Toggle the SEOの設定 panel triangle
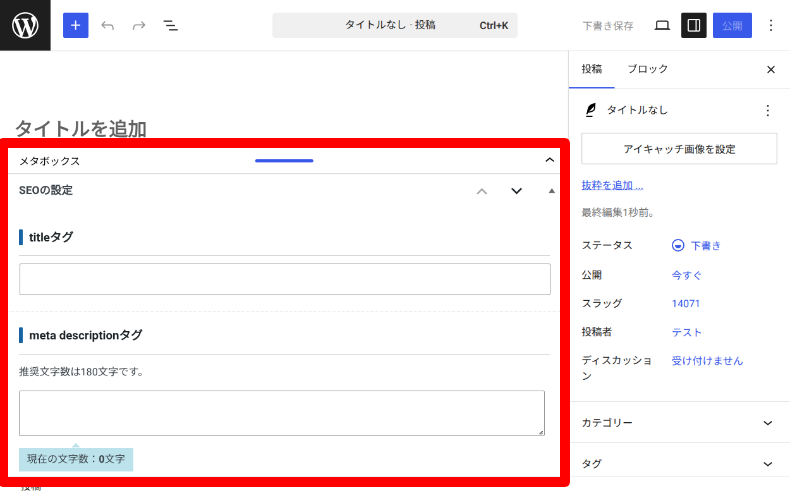This screenshot has width=790, height=496. pos(552,191)
